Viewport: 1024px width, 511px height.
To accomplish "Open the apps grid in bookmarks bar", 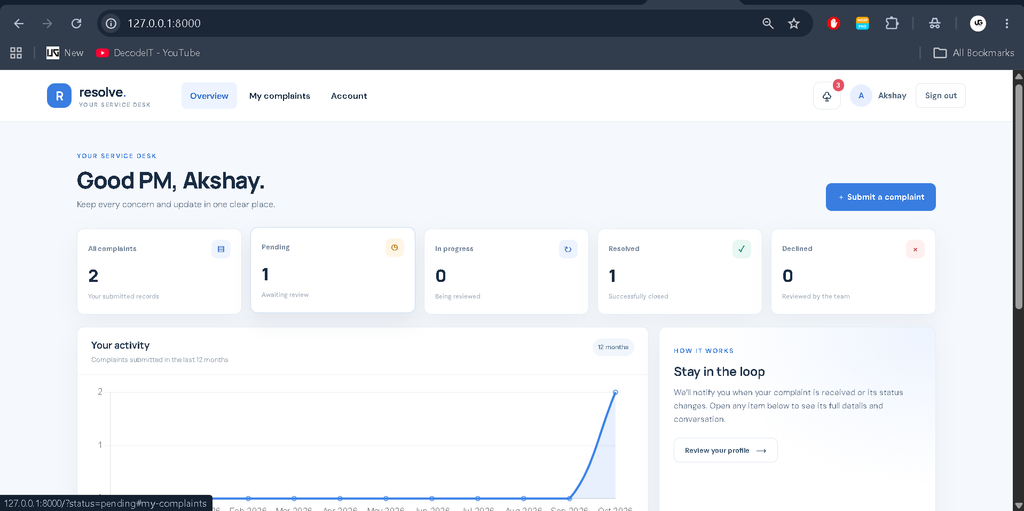I will coord(16,53).
